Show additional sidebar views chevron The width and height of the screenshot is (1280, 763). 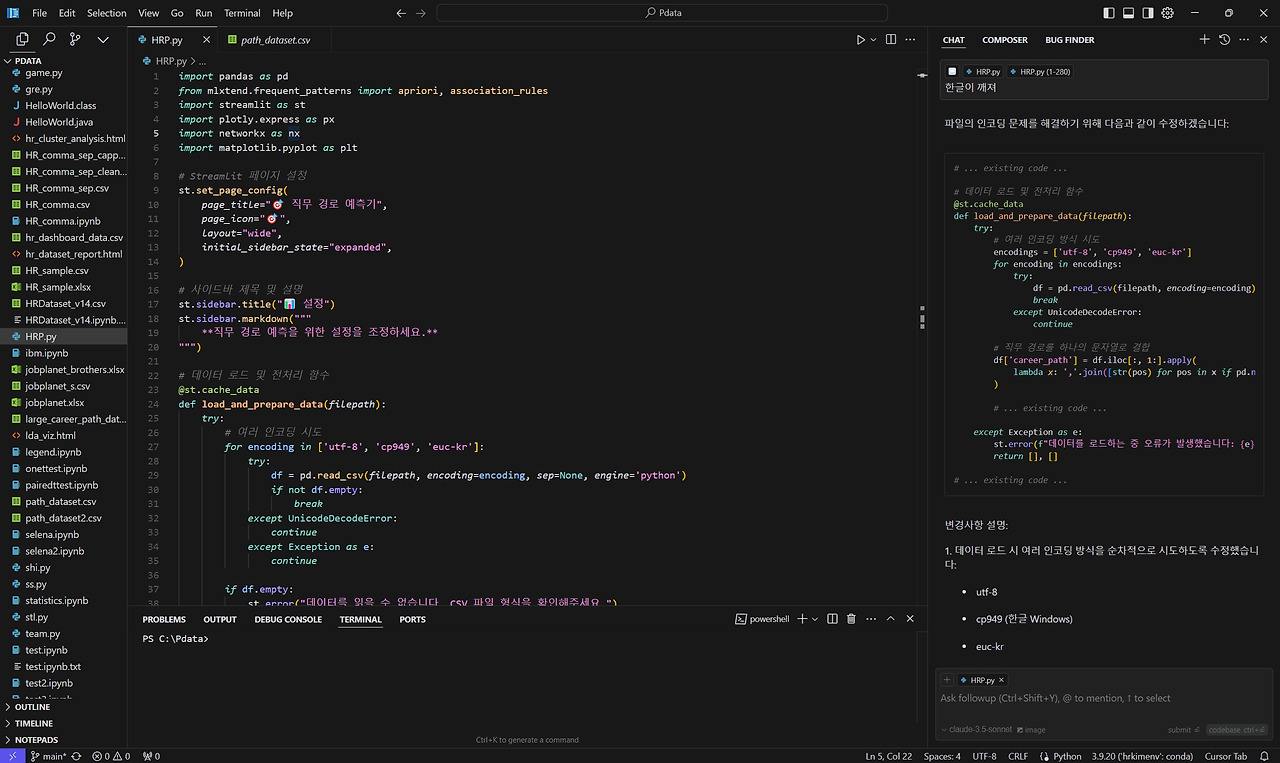click(103, 40)
